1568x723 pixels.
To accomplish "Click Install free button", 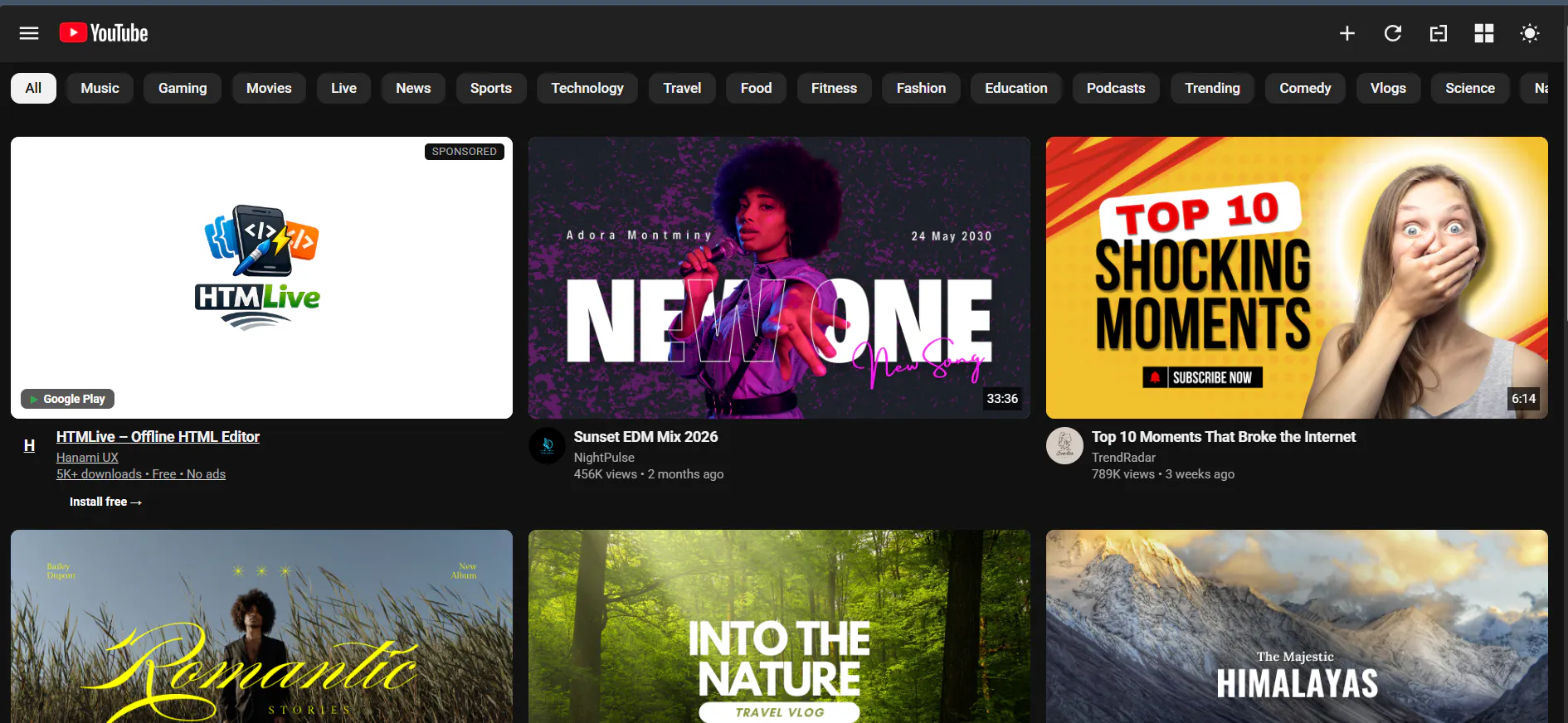I will [x=105, y=502].
